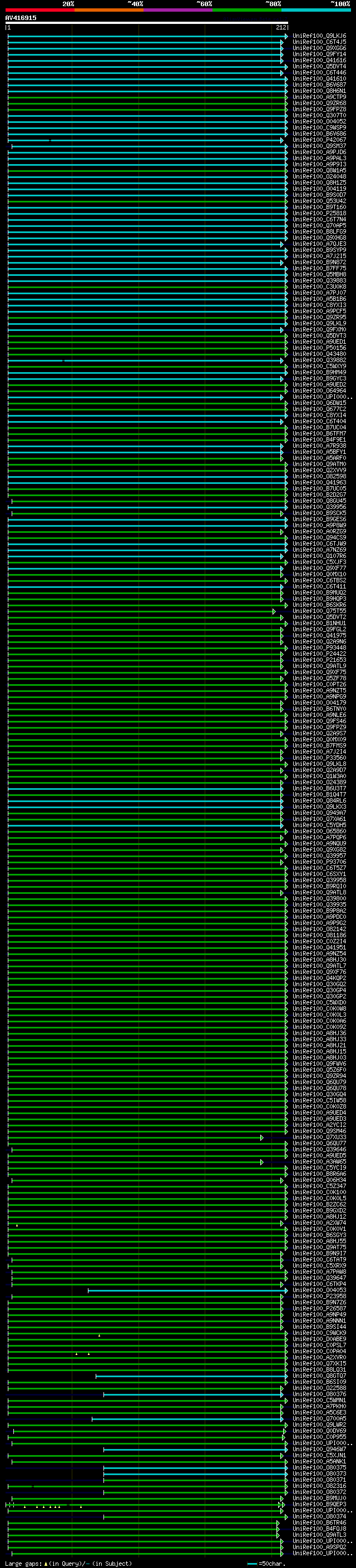Click the cyan ~100% legend segment
Image resolution: width=356 pixels, height=1568 pixels.
click(x=317, y=10)
